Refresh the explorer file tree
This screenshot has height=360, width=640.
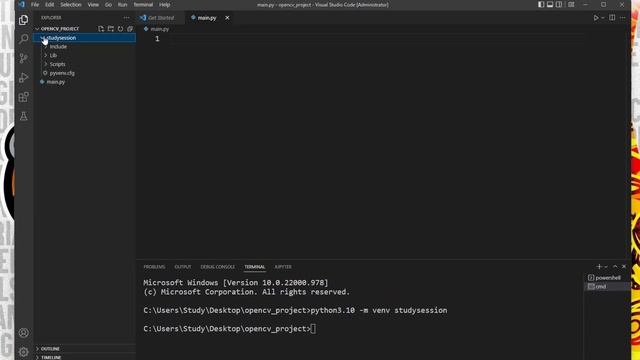tap(120, 29)
